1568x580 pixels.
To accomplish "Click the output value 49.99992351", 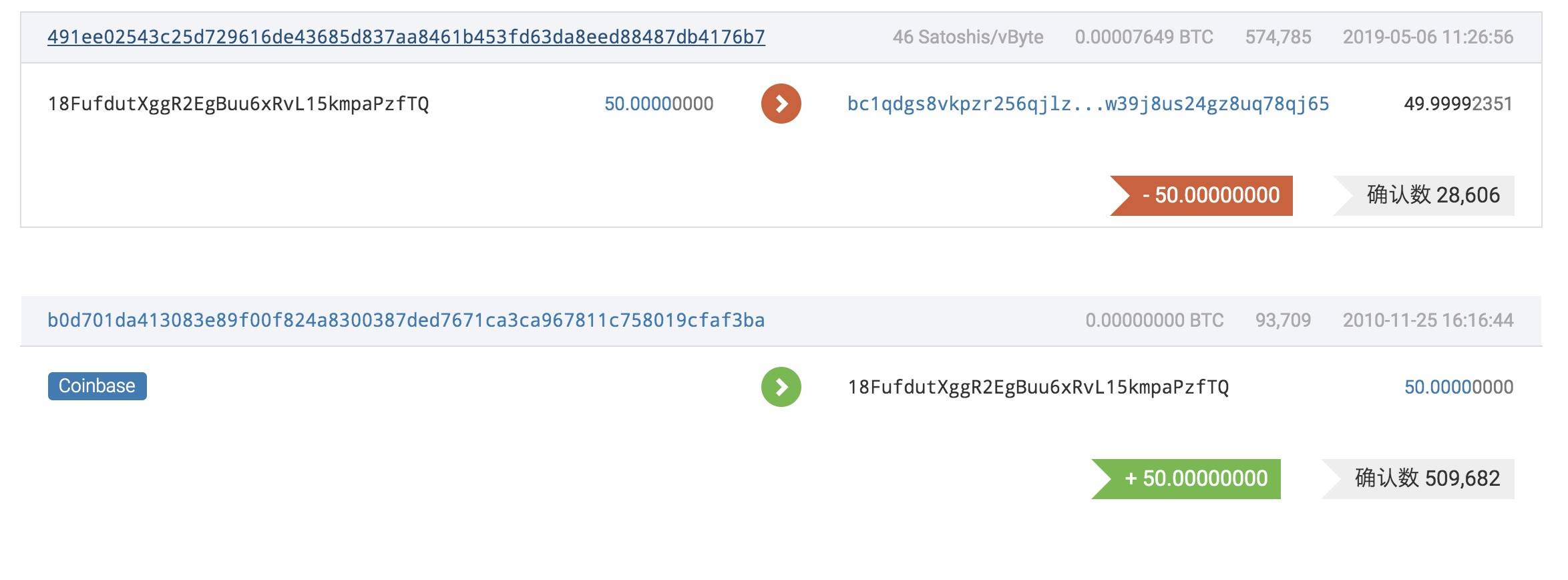I will click(1458, 104).
